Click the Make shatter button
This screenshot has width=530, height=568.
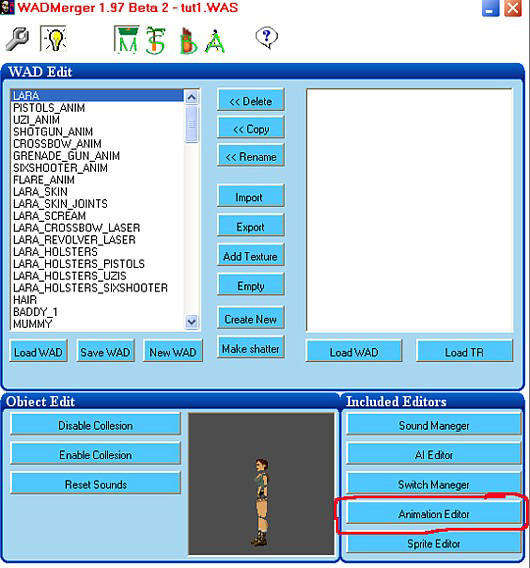click(251, 347)
